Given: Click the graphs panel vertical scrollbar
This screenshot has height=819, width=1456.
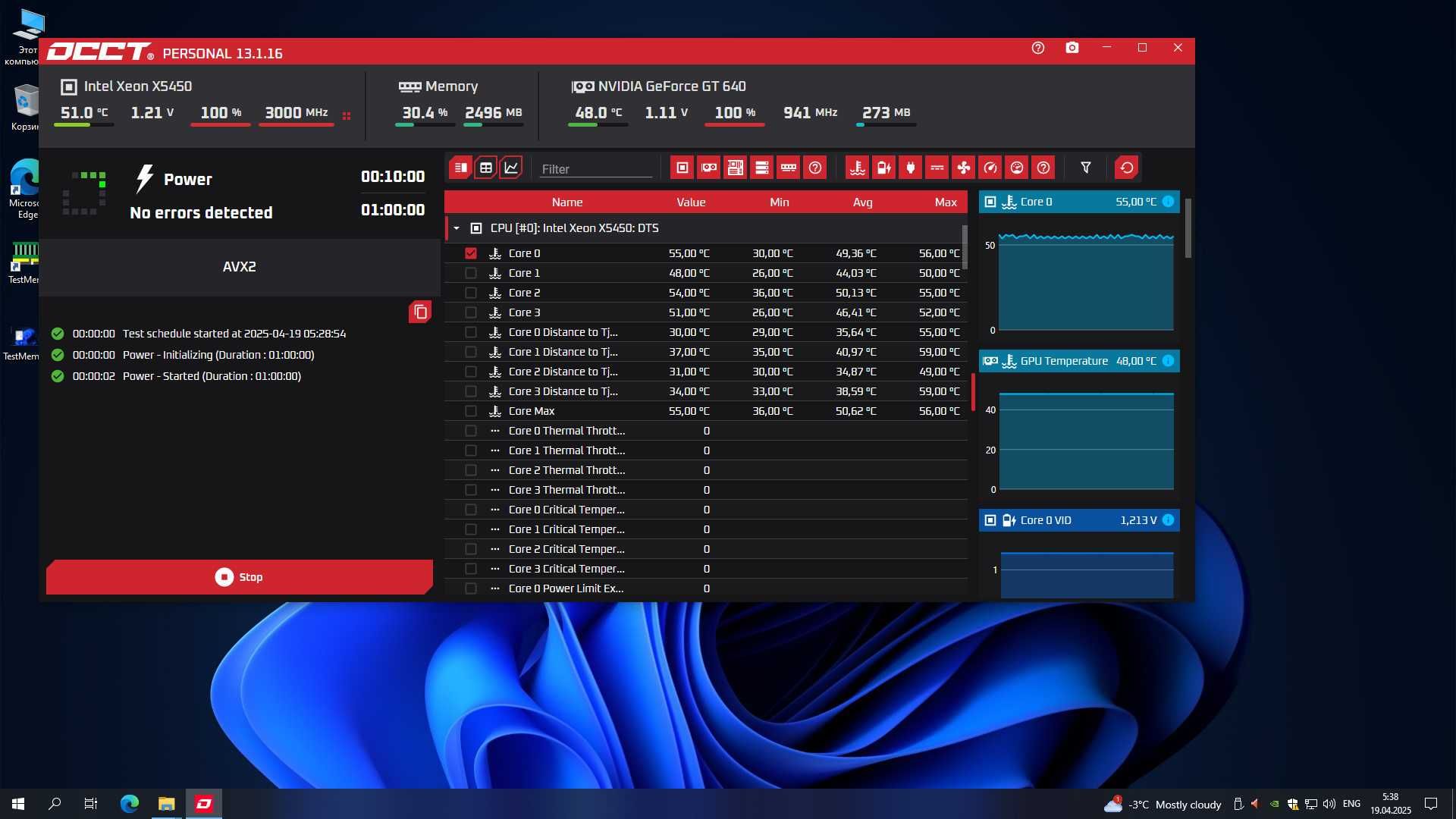Looking at the screenshot, I should click(1188, 228).
